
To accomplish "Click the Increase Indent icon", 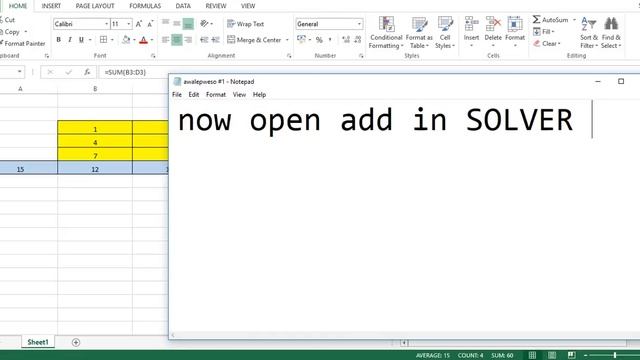I will pyautogui.click(x=216, y=40).
